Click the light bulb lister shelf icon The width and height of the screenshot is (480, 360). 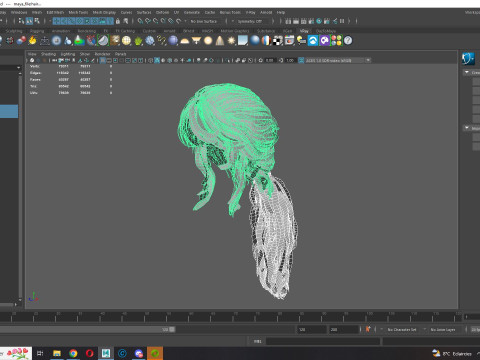(x=301, y=41)
